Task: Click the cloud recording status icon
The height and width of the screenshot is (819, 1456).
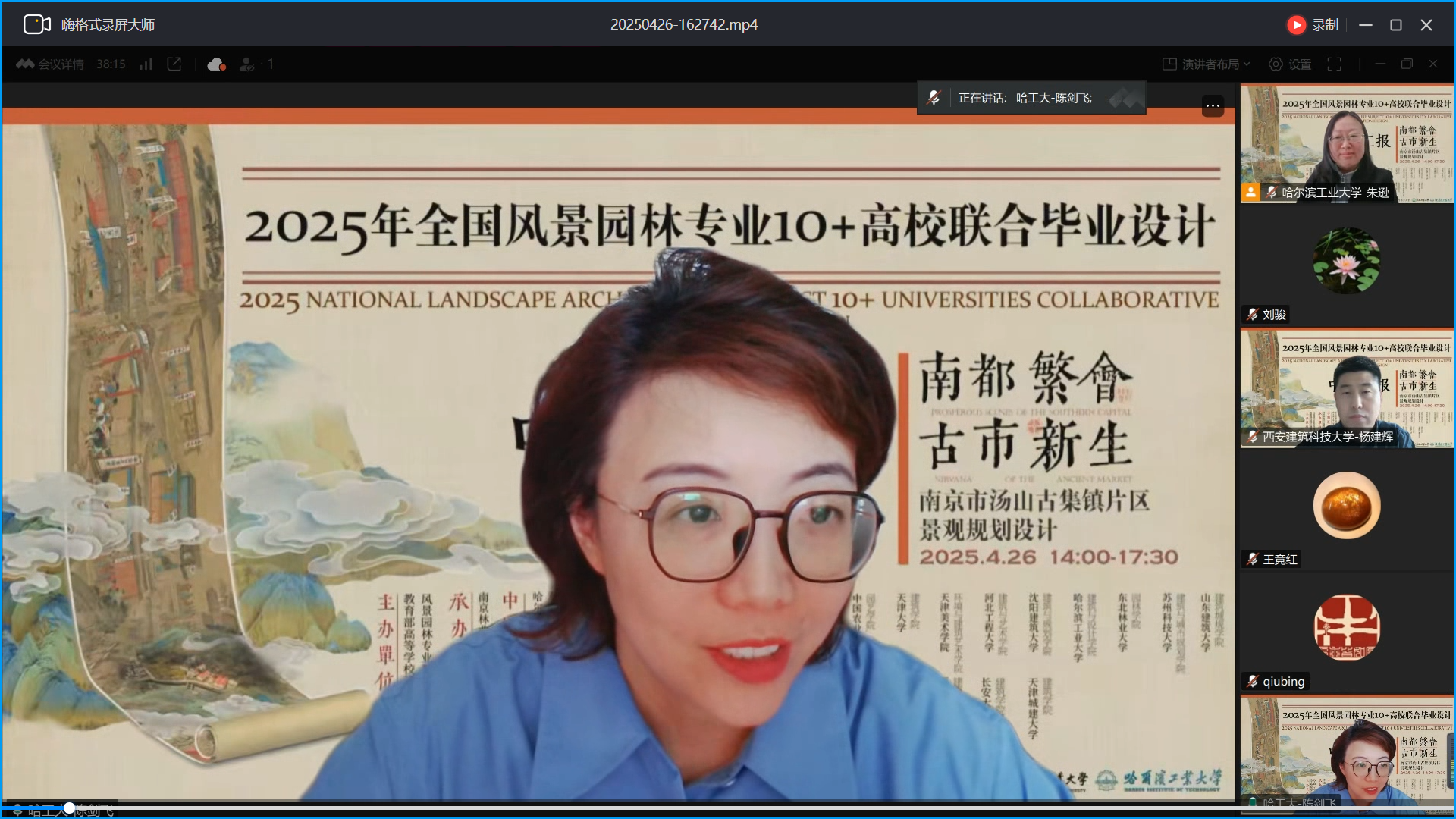Action: point(216,64)
